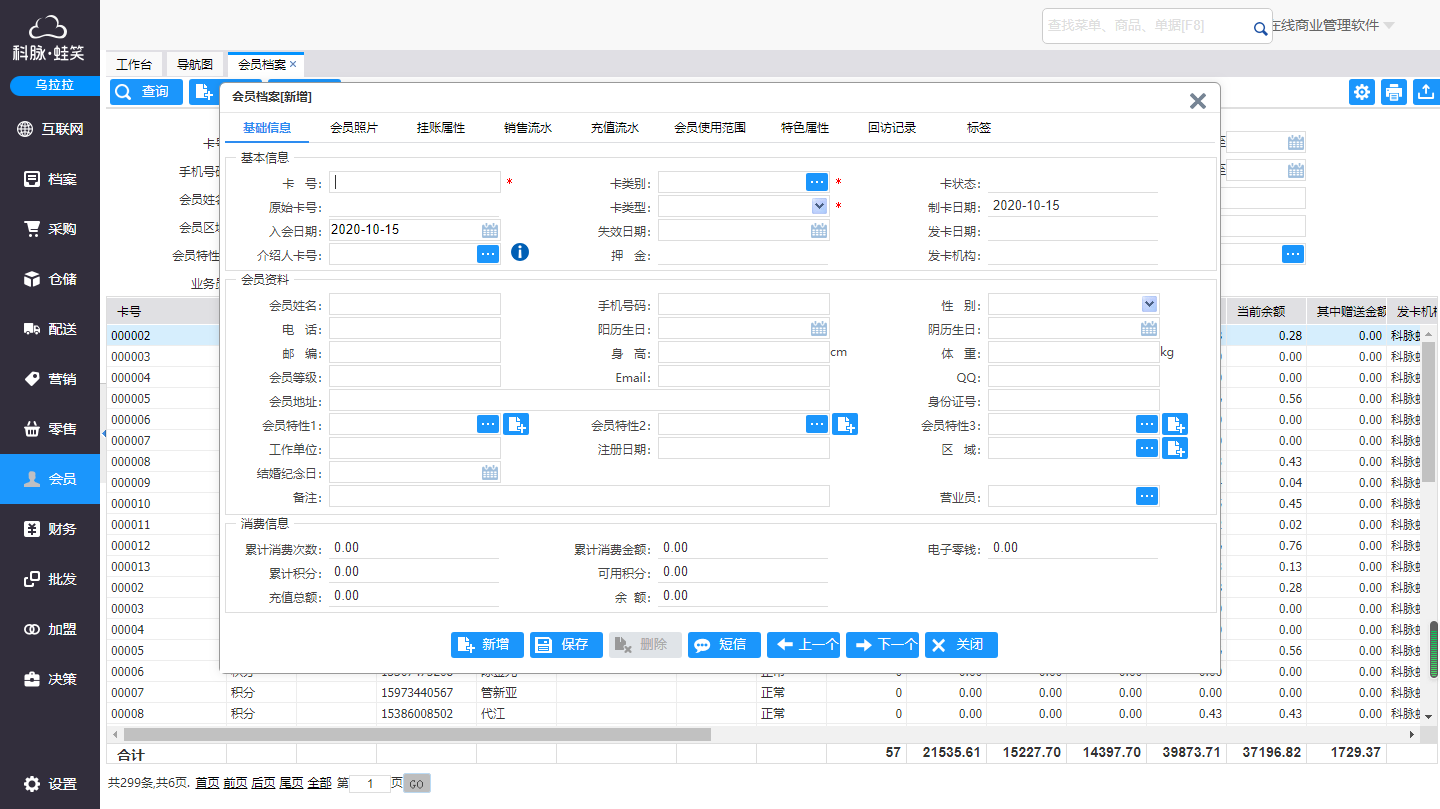Open 介绍人卡号 lookup ellipsis button
This screenshot has height=809, width=1440.
[487, 254]
